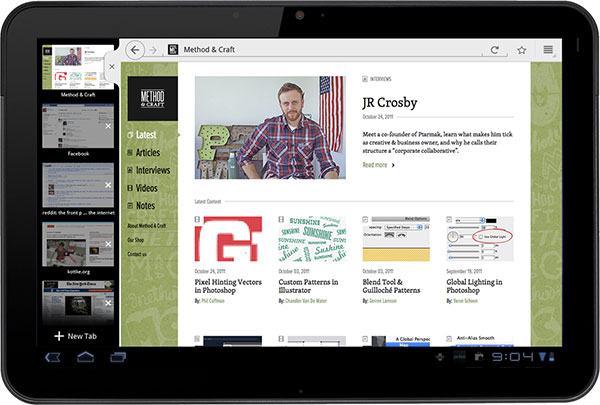Image resolution: width=600 pixels, height=405 pixels.
Task: Open Pixel Hinting Vectors in Photoshop title
Action: click(x=228, y=286)
